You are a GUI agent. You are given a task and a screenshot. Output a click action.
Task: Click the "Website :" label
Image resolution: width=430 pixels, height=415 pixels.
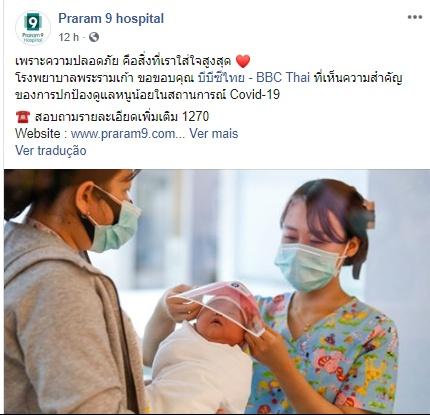pos(41,134)
